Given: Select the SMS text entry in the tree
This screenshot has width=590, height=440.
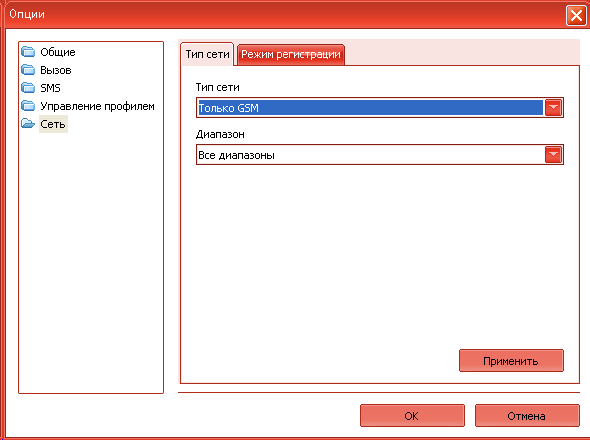Looking at the screenshot, I should [50, 88].
